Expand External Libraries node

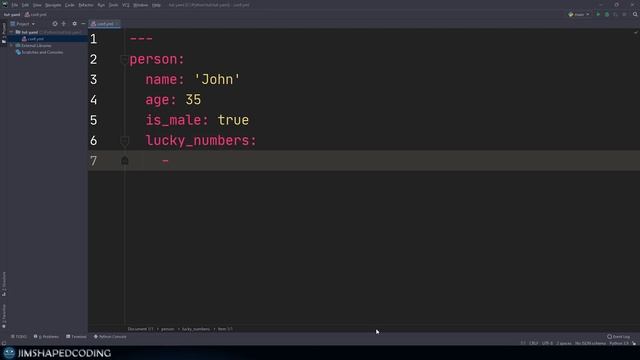click(x=11, y=46)
